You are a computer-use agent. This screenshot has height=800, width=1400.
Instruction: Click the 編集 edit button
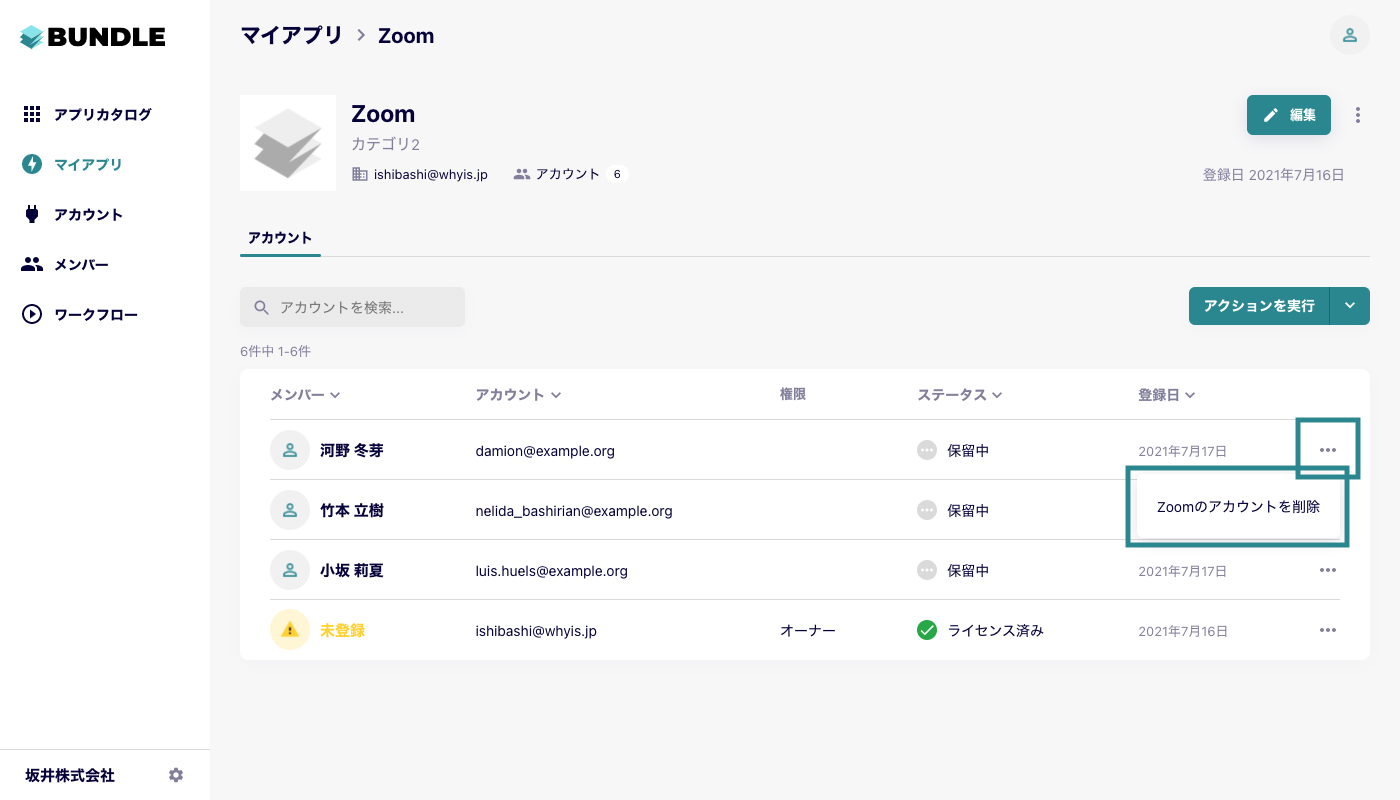coord(1289,115)
